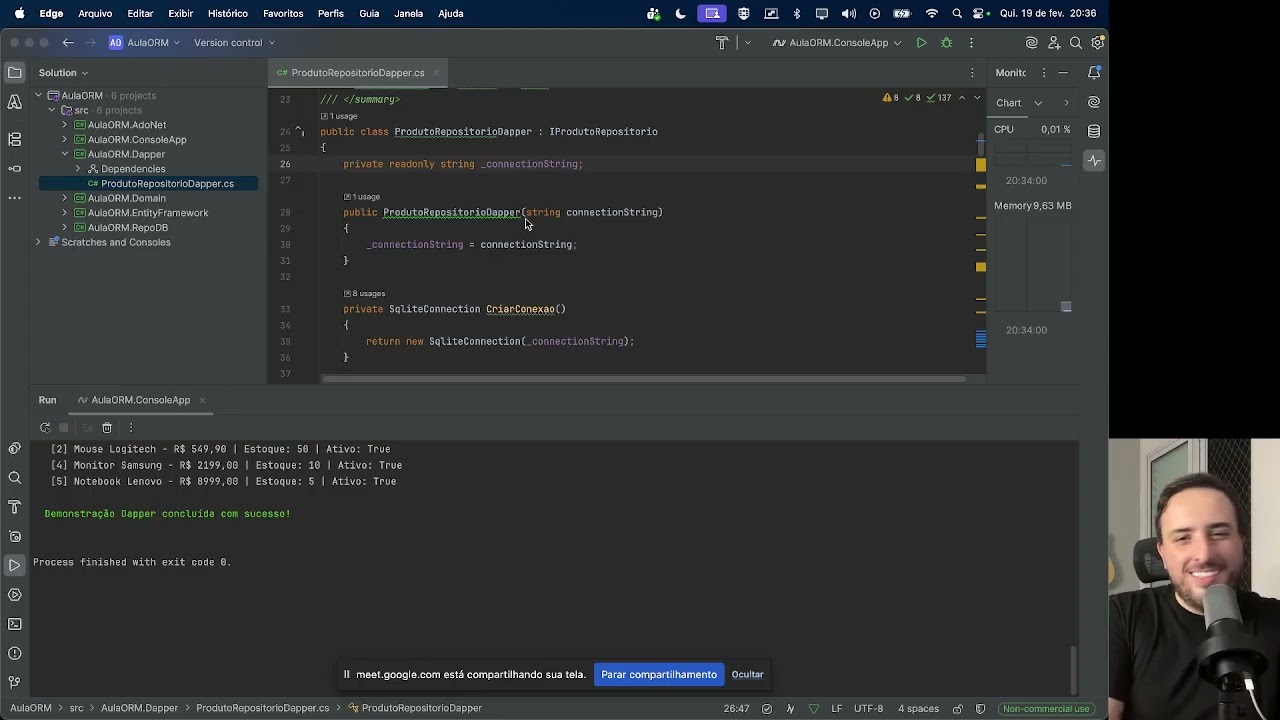The width and height of the screenshot is (1280, 720).
Task: Change LF line separator in status bar
Action: point(836,708)
